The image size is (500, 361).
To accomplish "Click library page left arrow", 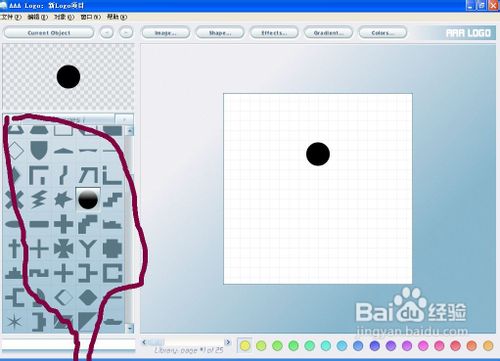I will click(144, 342).
